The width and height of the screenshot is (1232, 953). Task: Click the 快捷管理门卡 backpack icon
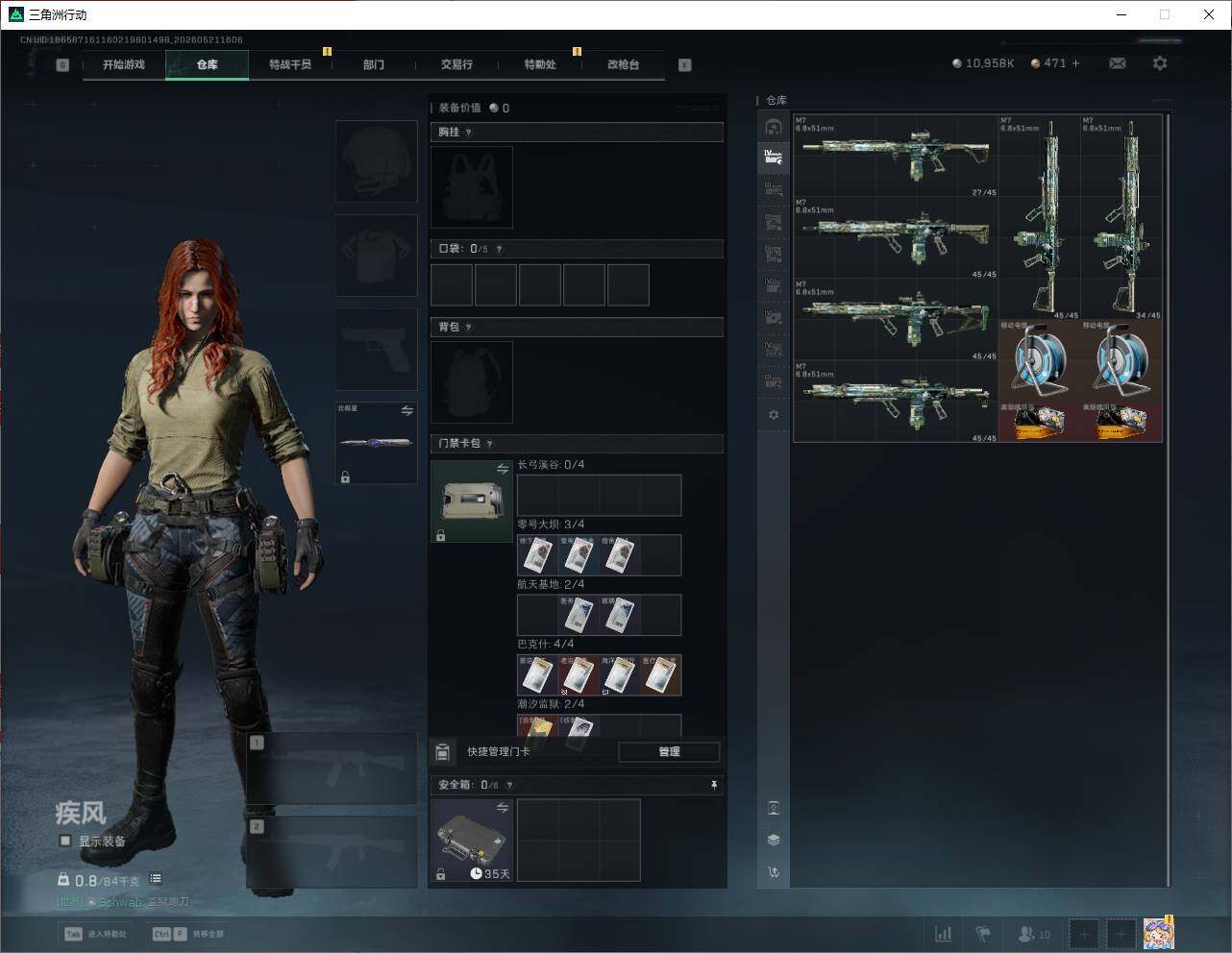point(443,752)
